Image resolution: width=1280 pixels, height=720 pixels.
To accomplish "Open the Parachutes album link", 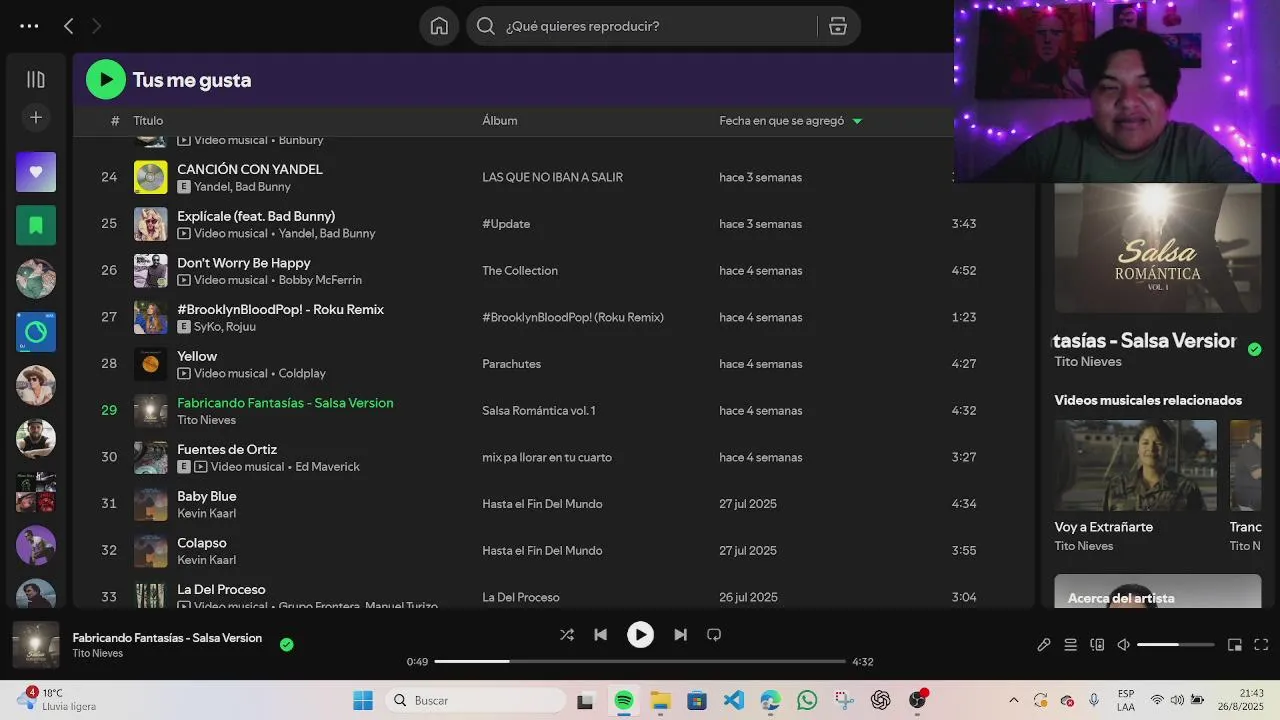I will point(511,364).
